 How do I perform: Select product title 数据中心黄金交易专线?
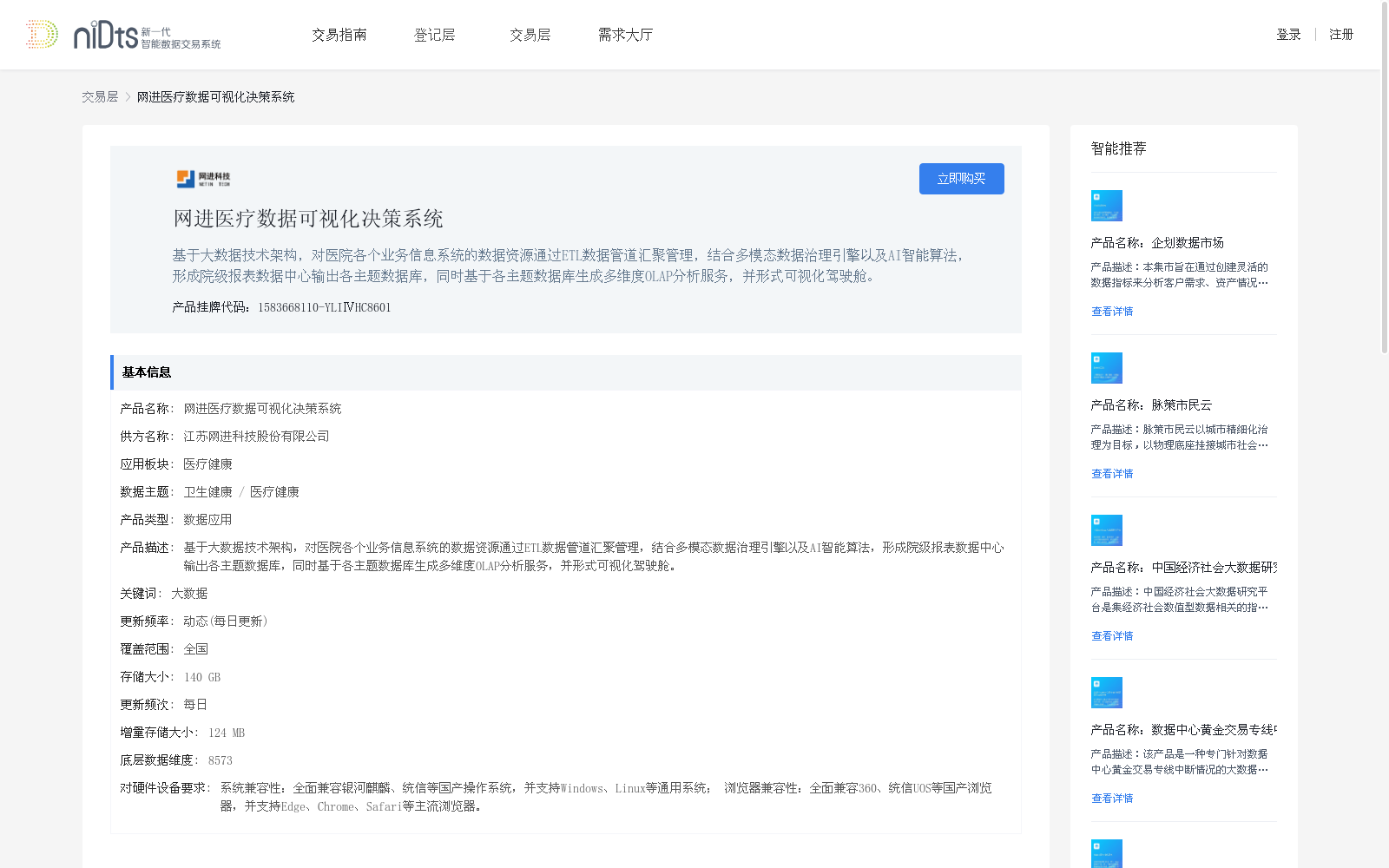tap(1214, 730)
